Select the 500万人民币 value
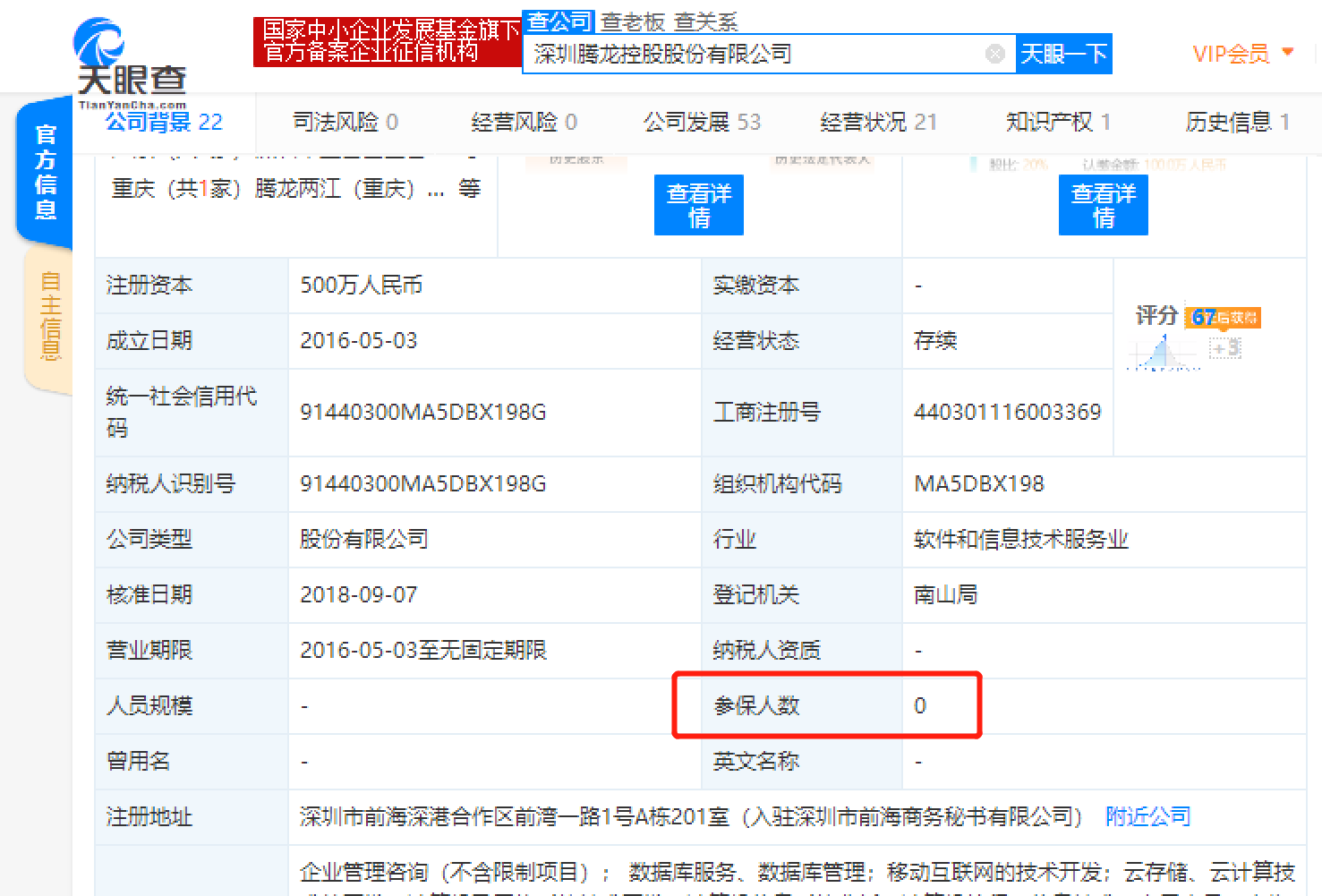The height and width of the screenshot is (896, 1322). pyautogui.click(x=362, y=285)
